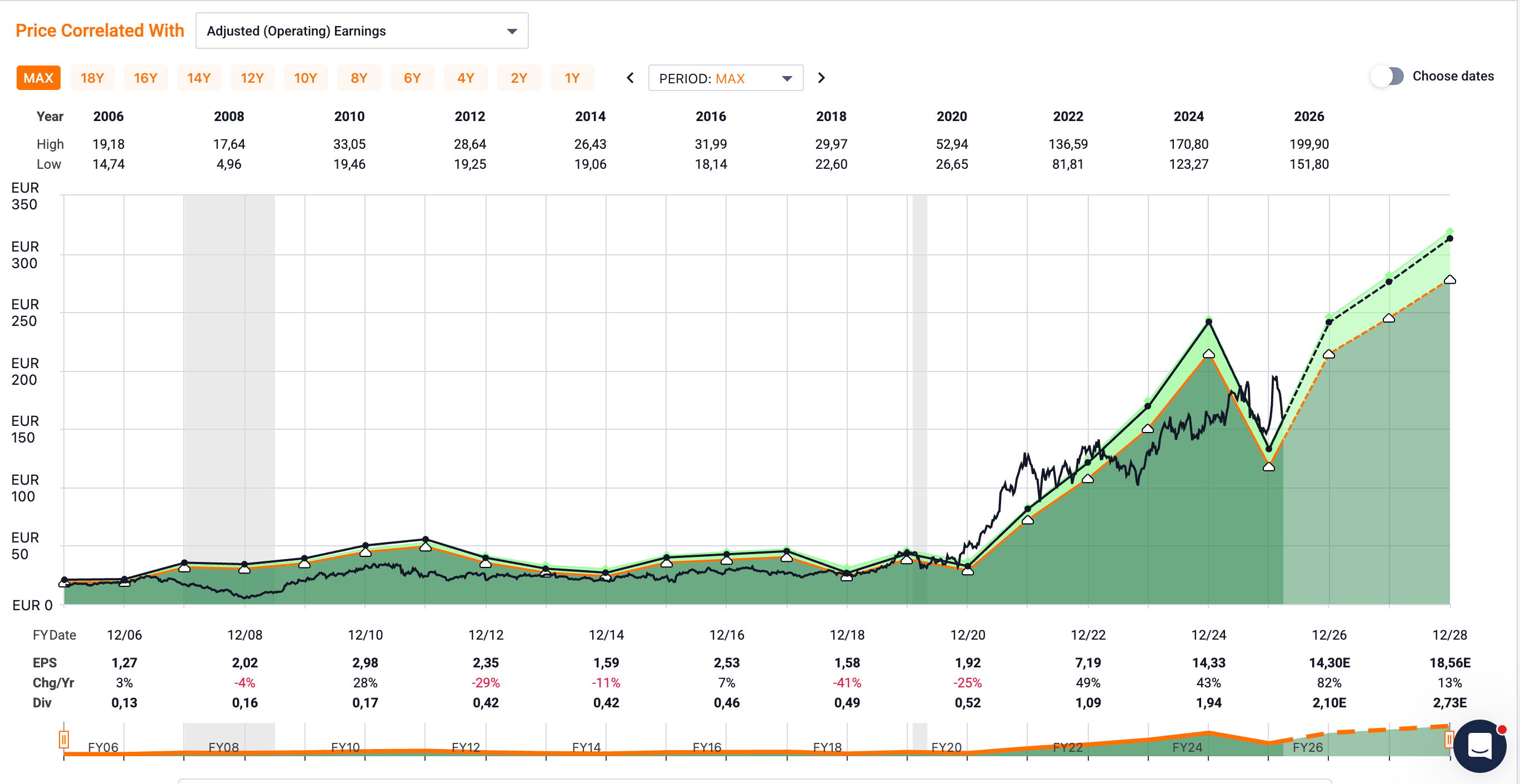
Task: Select the MAX time range tab
Action: click(38, 78)
